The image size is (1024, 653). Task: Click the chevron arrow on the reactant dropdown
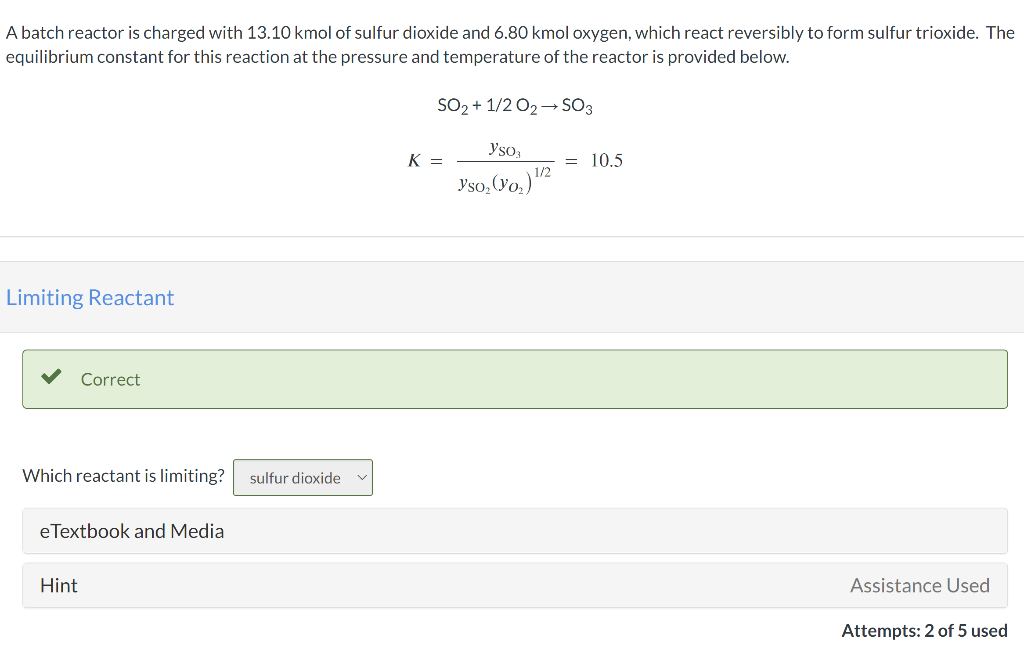(362, 477)
